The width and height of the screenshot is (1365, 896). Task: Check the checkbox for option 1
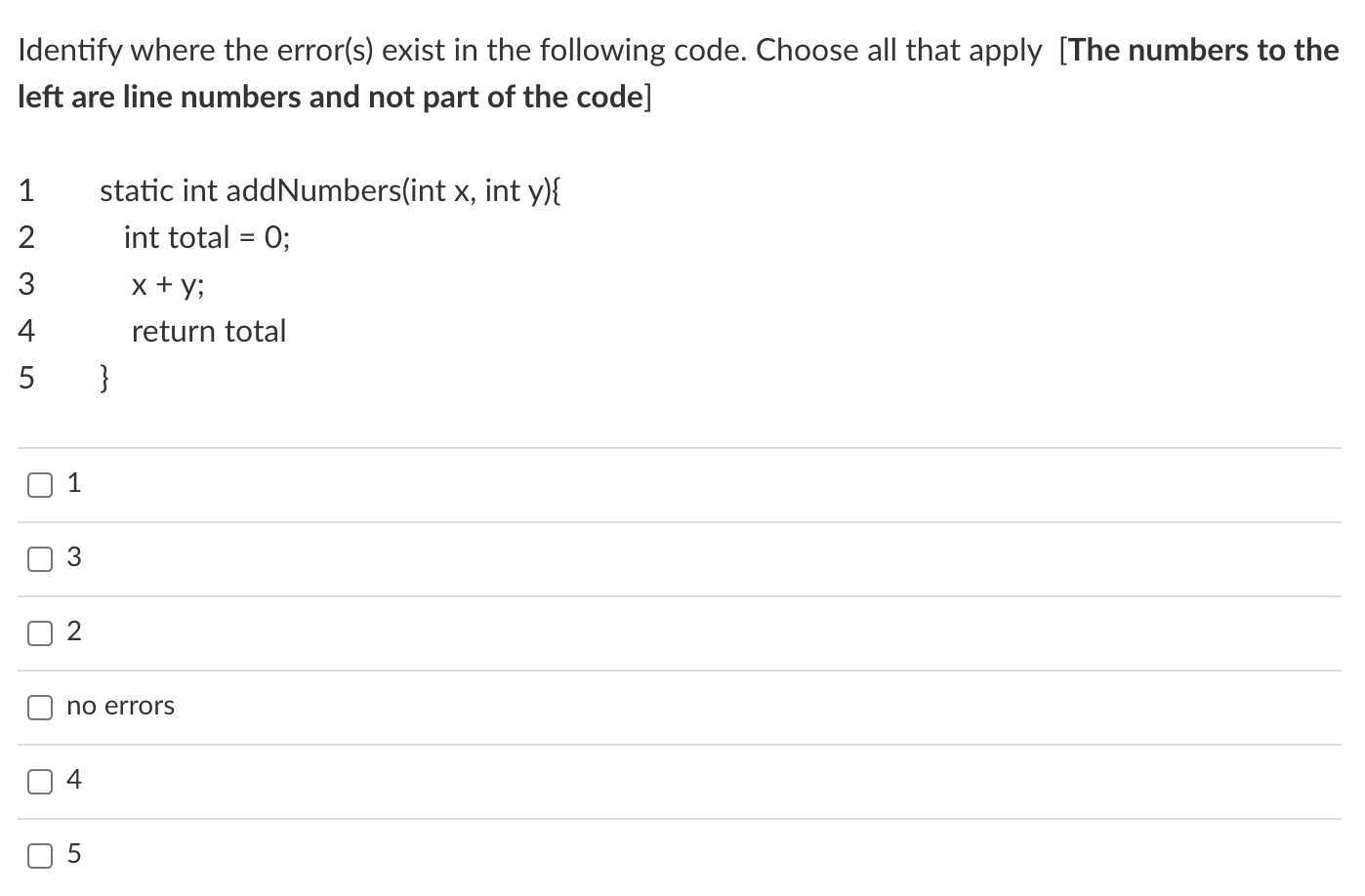(40, 482)
